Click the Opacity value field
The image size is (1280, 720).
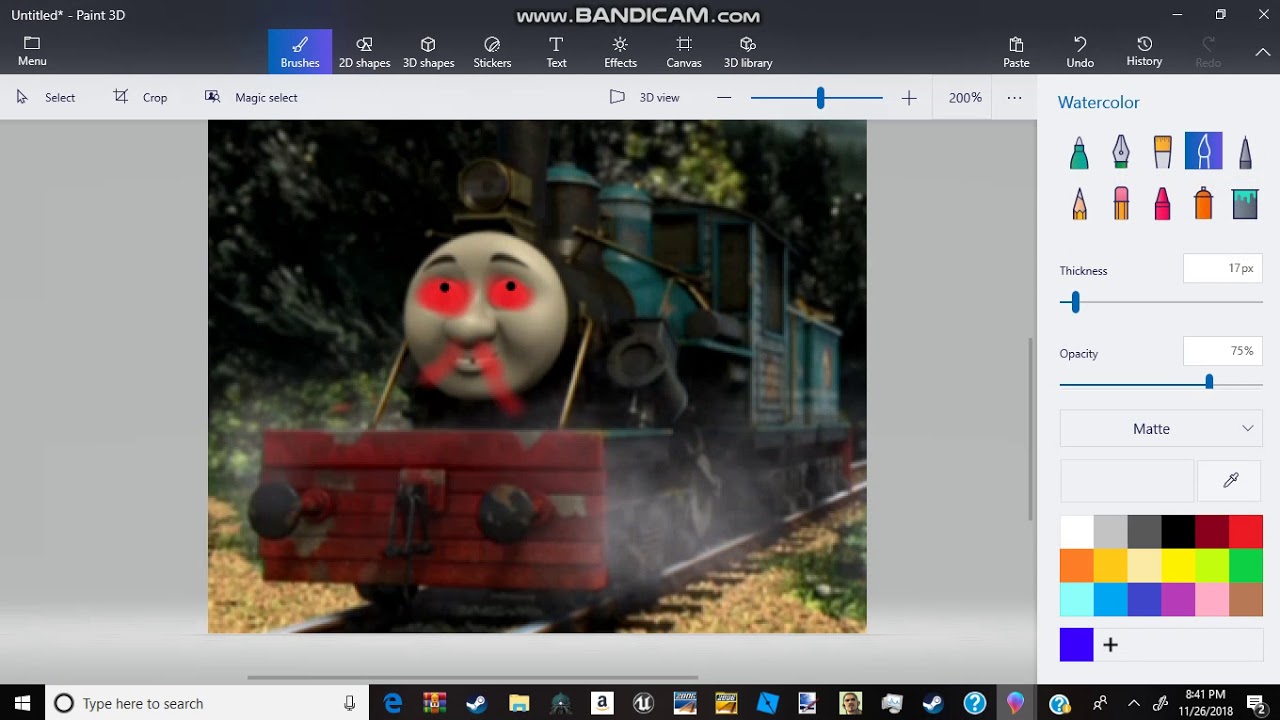tap(1222, 351)
